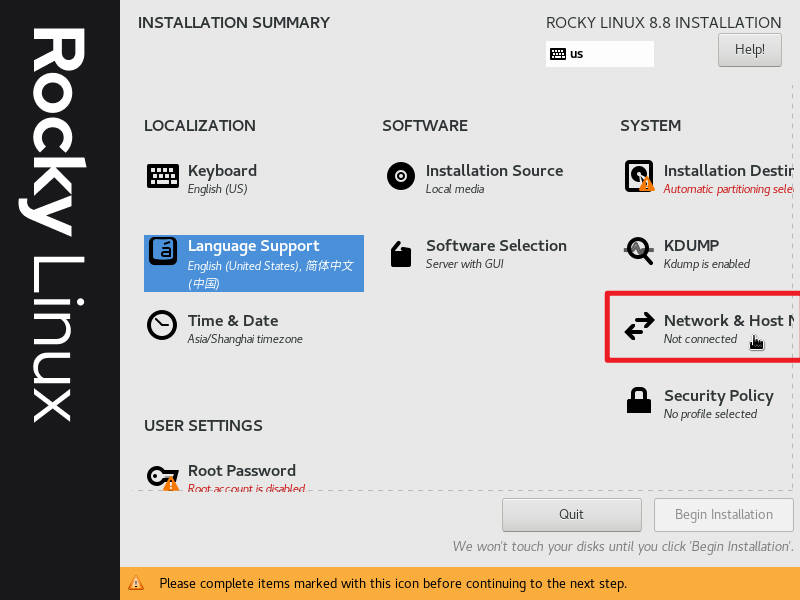Viewport: 800px width, 600px height.
Task: Click the 'English (US)' keyboard status text
Action: pyautogui.click(x=217, y=189)
